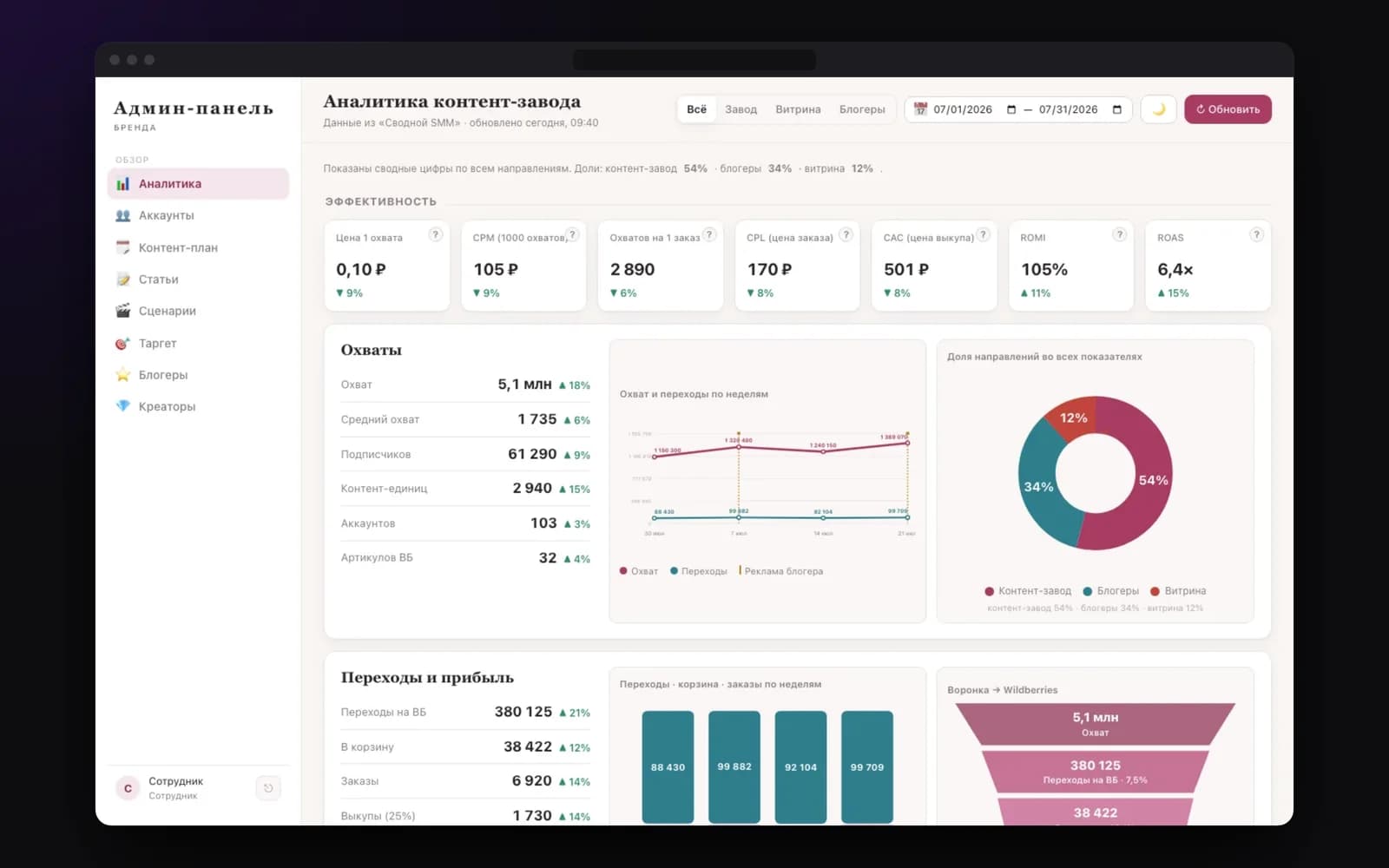
Task: Open Сценарии menu item
Action: pyautogui.click(x=198, y=311)
